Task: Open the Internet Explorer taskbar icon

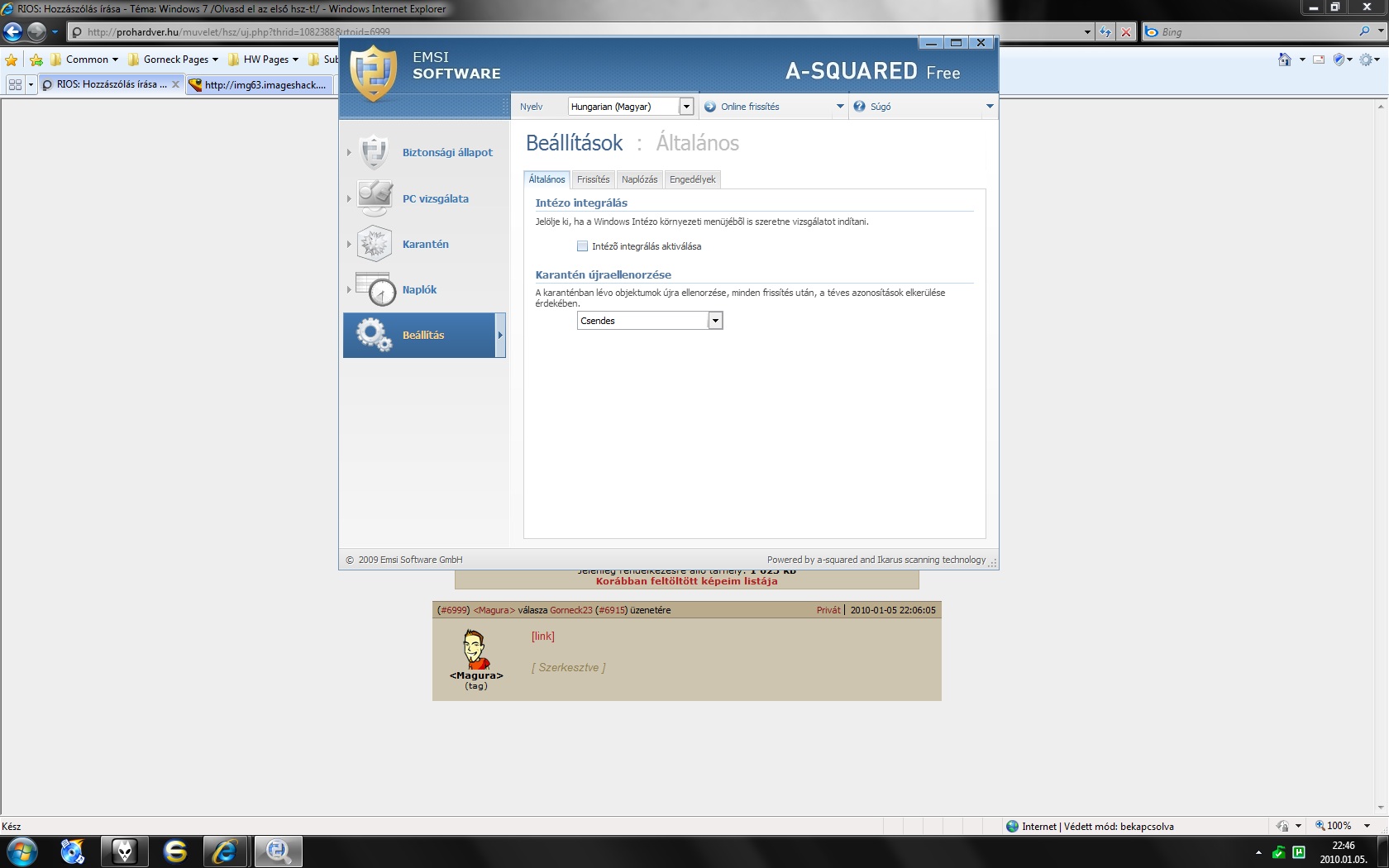Action: tap(224, 851)
